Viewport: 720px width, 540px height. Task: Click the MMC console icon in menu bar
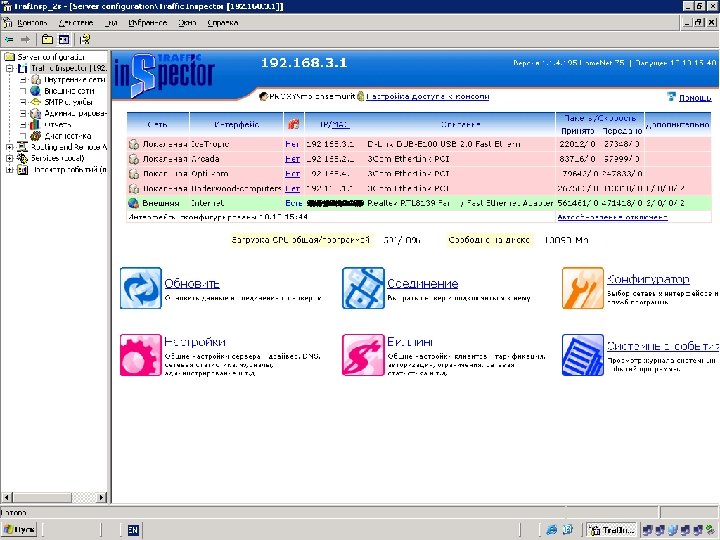click(x=7, y=22)
